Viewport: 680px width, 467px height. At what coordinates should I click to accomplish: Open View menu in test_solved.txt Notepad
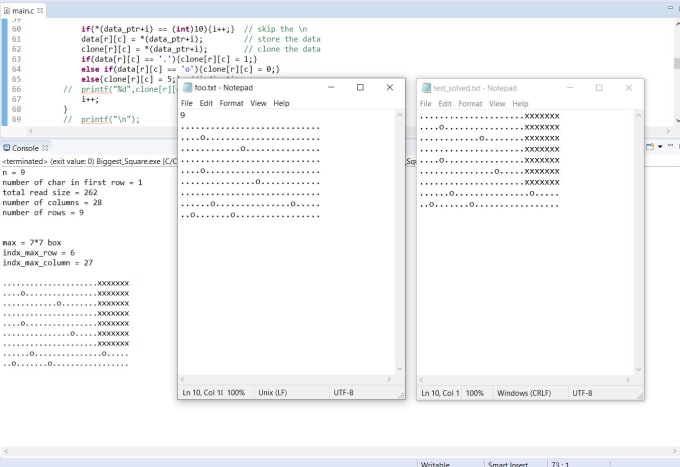pos(497,104)
